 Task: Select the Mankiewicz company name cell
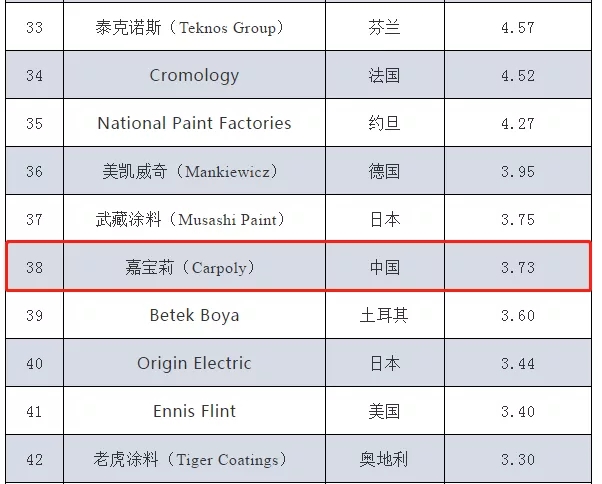[194, 171]
